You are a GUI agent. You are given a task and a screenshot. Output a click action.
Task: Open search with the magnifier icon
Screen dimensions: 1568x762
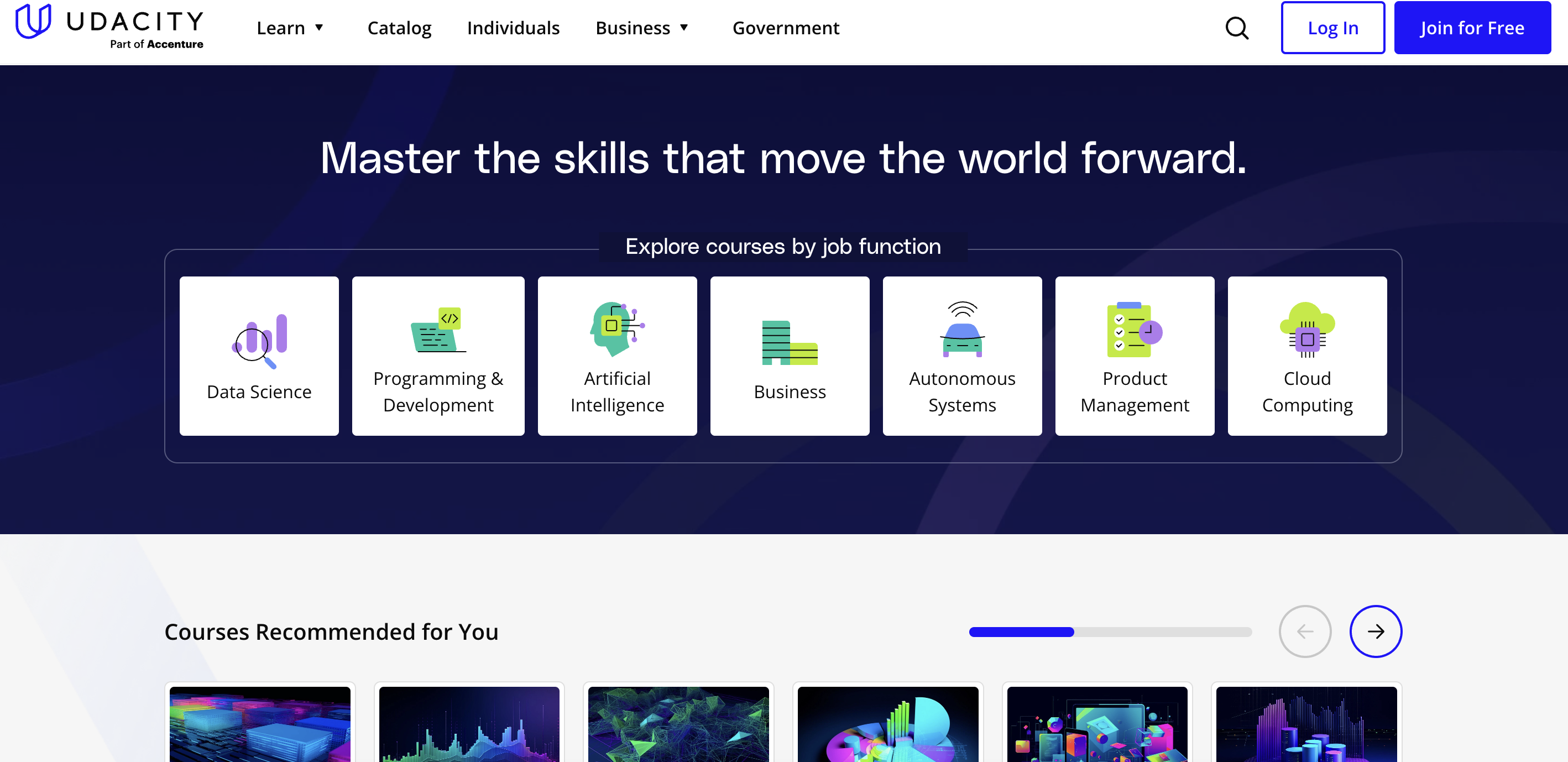(1236, 28)
